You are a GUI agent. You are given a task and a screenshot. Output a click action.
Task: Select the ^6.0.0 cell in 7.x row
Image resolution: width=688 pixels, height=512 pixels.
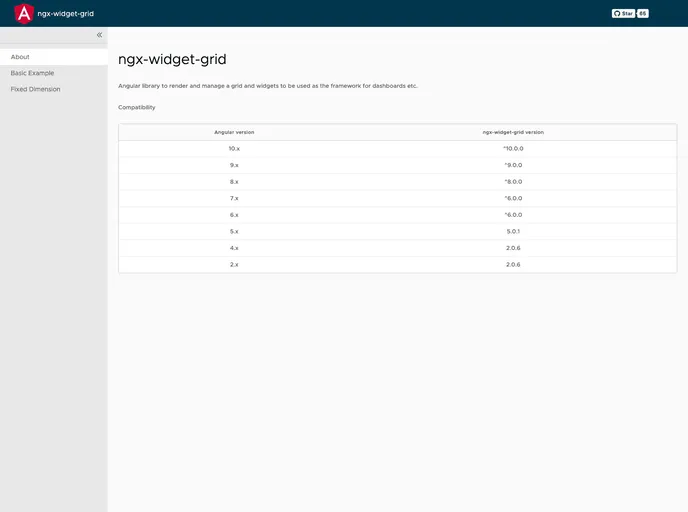[513, 198]
